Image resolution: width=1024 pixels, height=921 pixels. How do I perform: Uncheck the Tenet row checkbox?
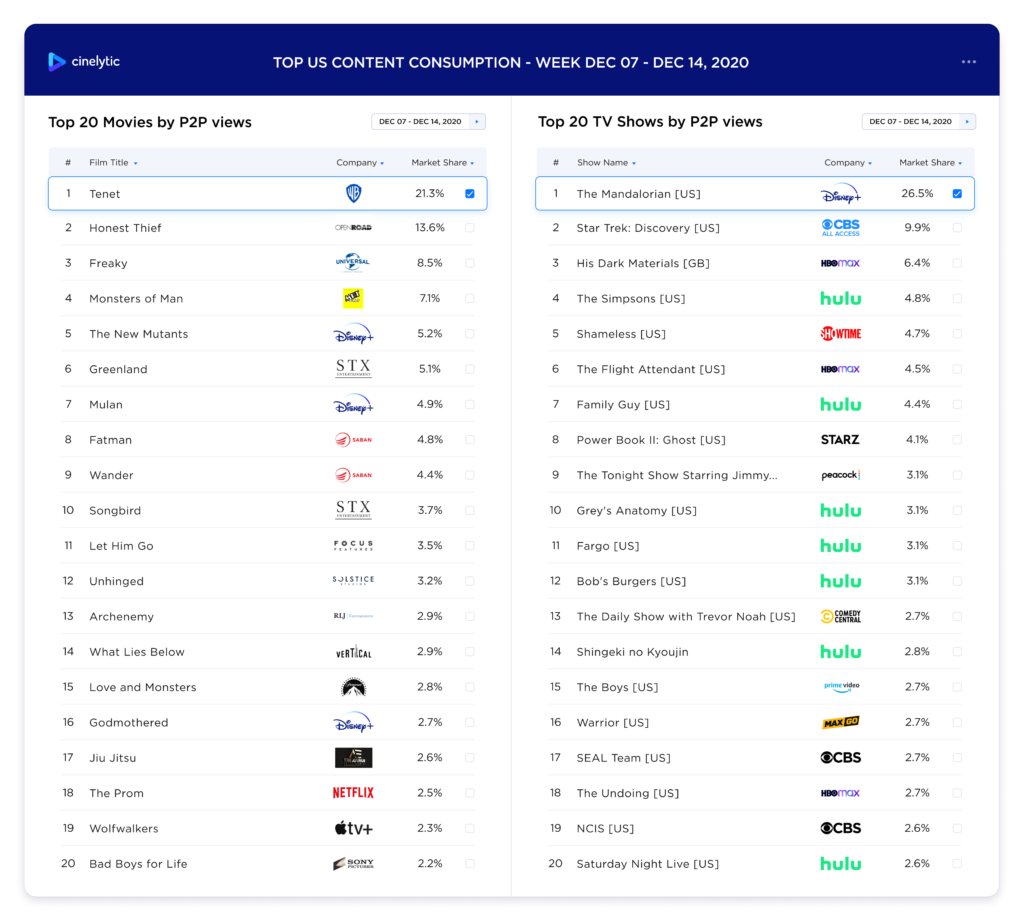click(470, 193)
